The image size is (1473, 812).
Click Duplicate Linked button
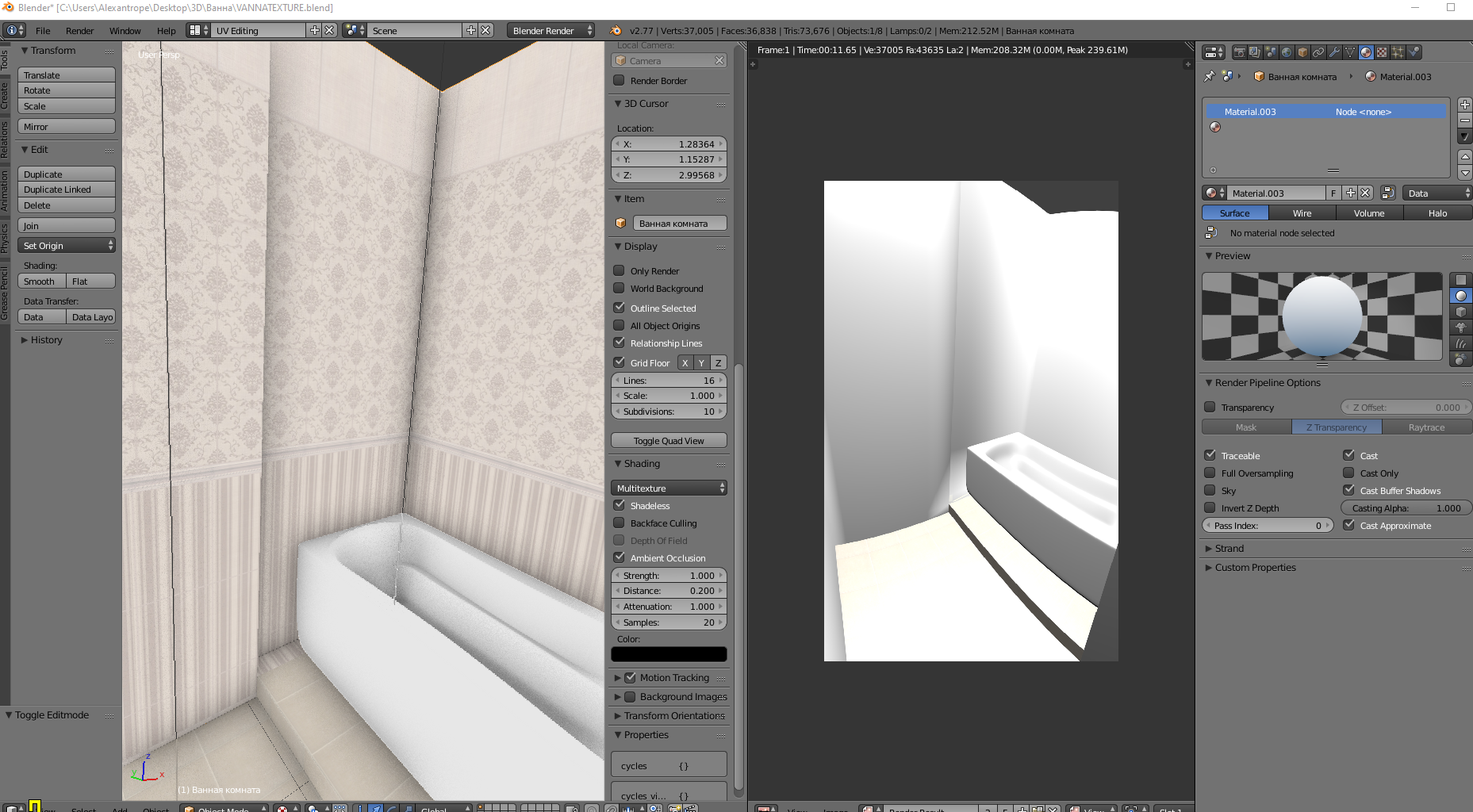pyautogui.click(x=67, y=190)
